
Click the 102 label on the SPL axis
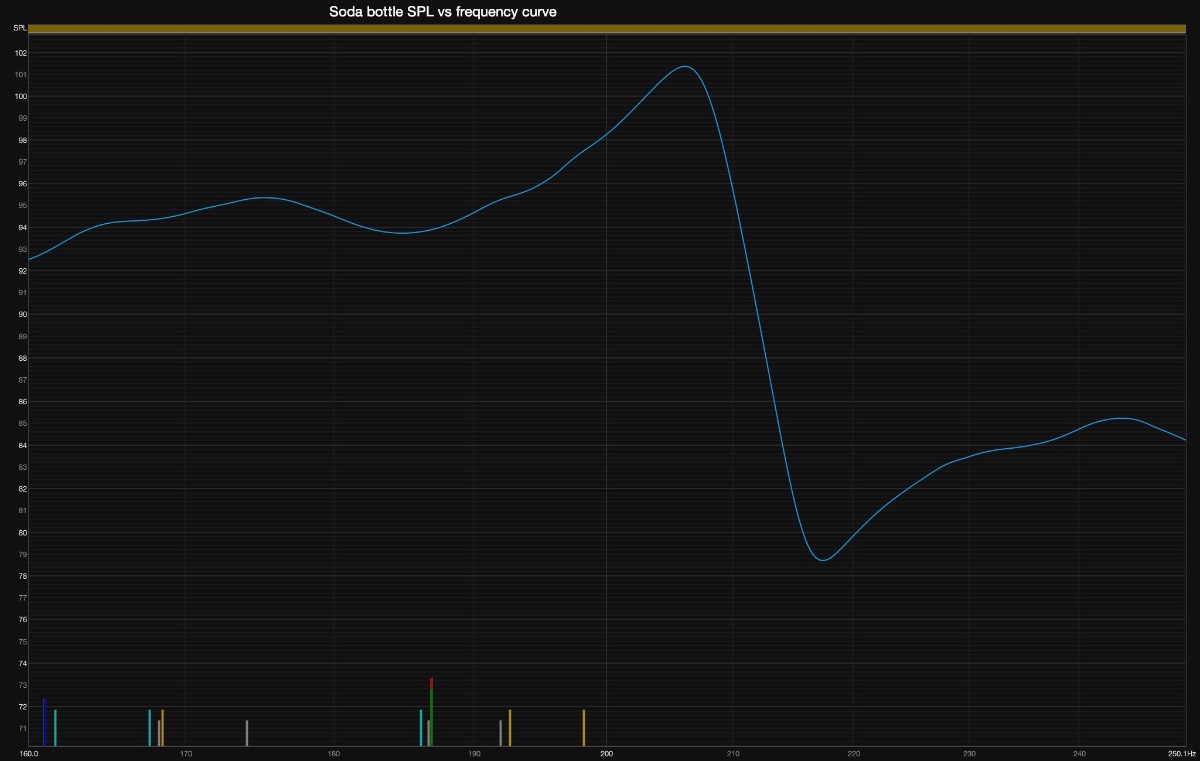[21, 53]
